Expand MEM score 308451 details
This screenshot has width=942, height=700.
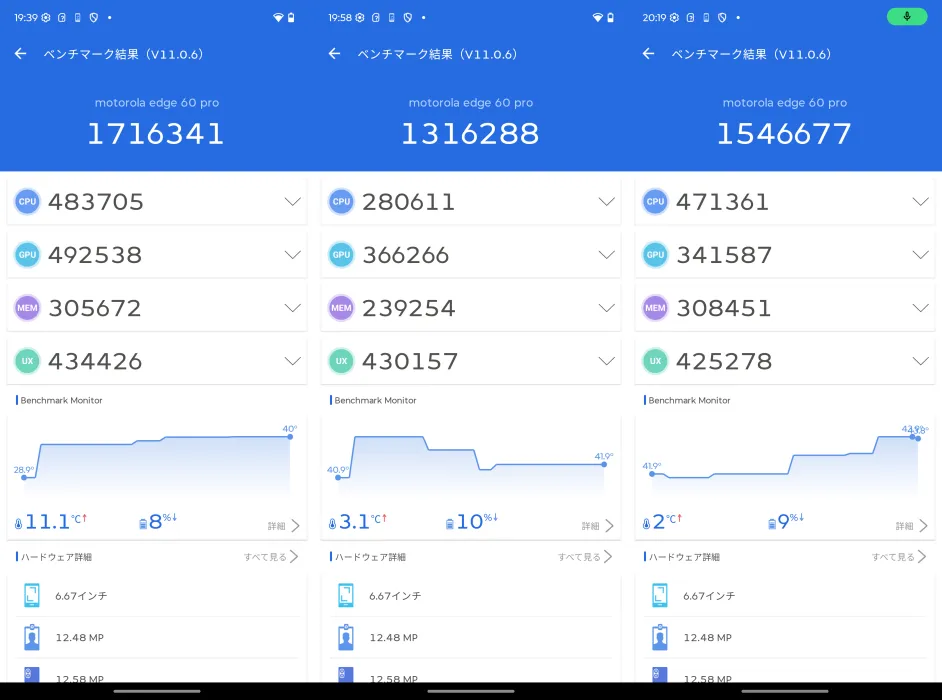[x=920, y=308]
